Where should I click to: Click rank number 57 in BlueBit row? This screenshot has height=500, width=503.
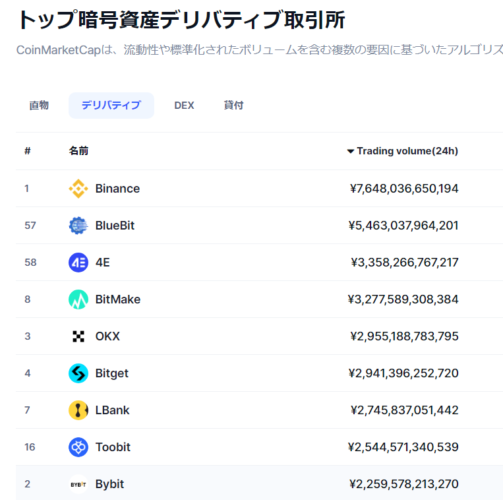pyautogui.click(x=30, y=226)
